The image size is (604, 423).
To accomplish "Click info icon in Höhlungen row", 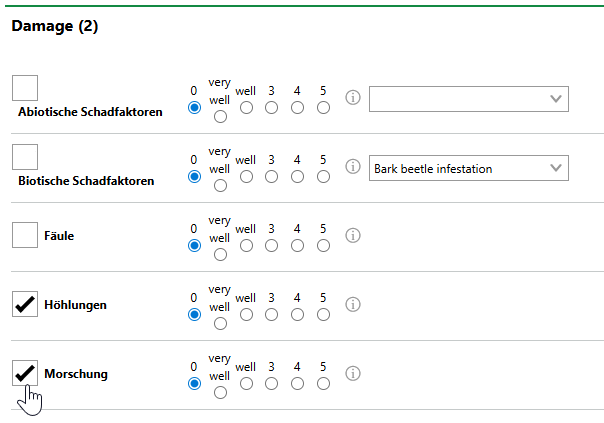I will [x=352, y=304].
